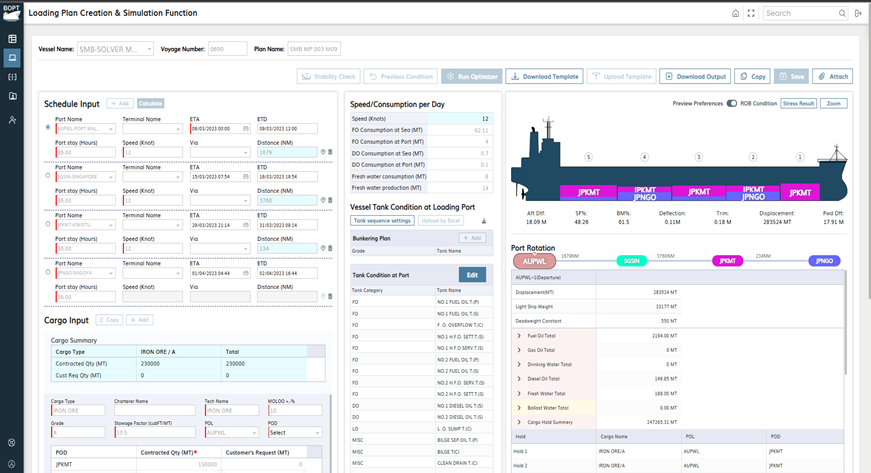
Task: Click the Download Template button
Action: click(544, 76)
